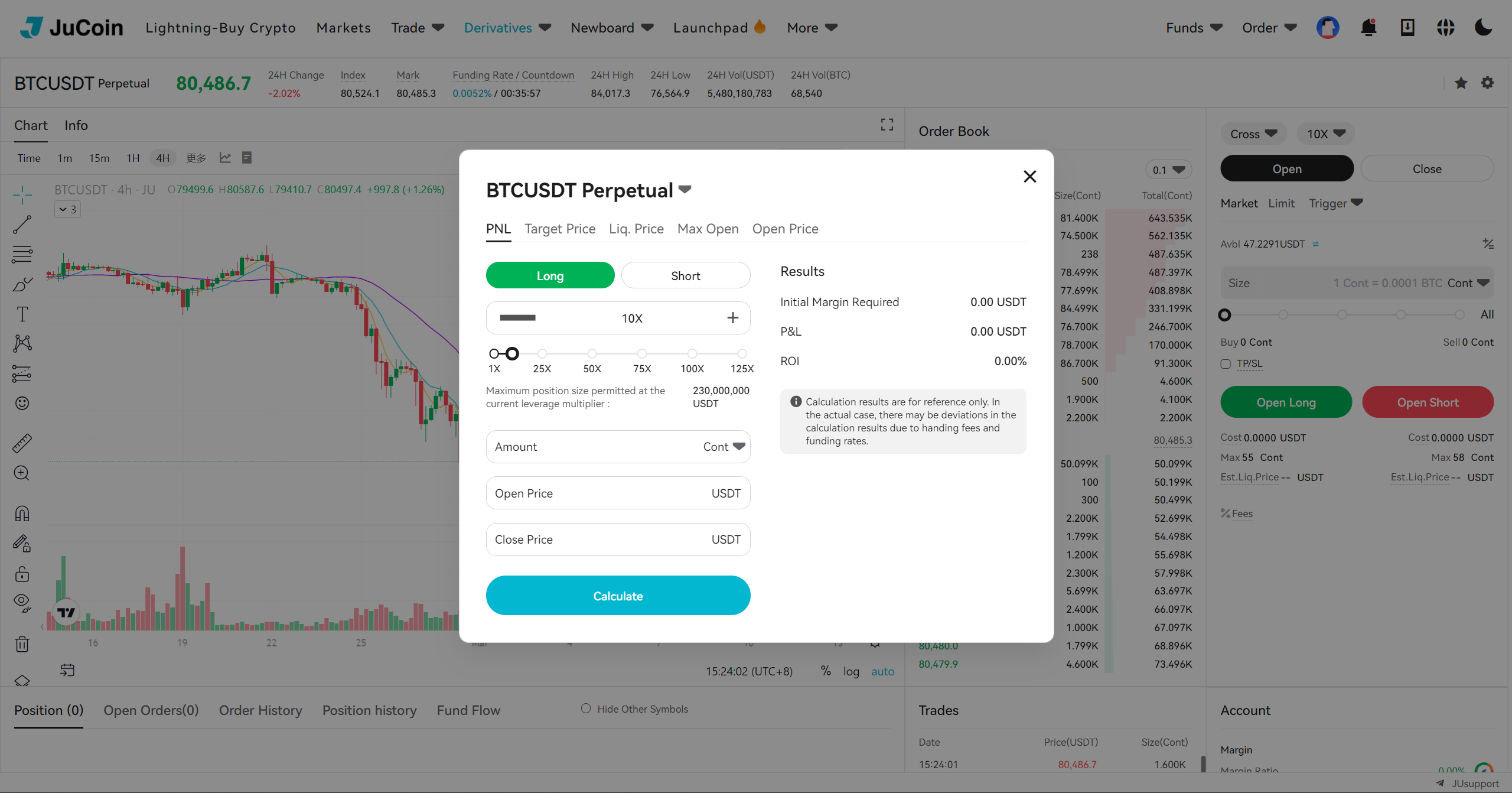Select Long direction in calculator
This screenshot has height=793, width=1512.
coord(550,275)
